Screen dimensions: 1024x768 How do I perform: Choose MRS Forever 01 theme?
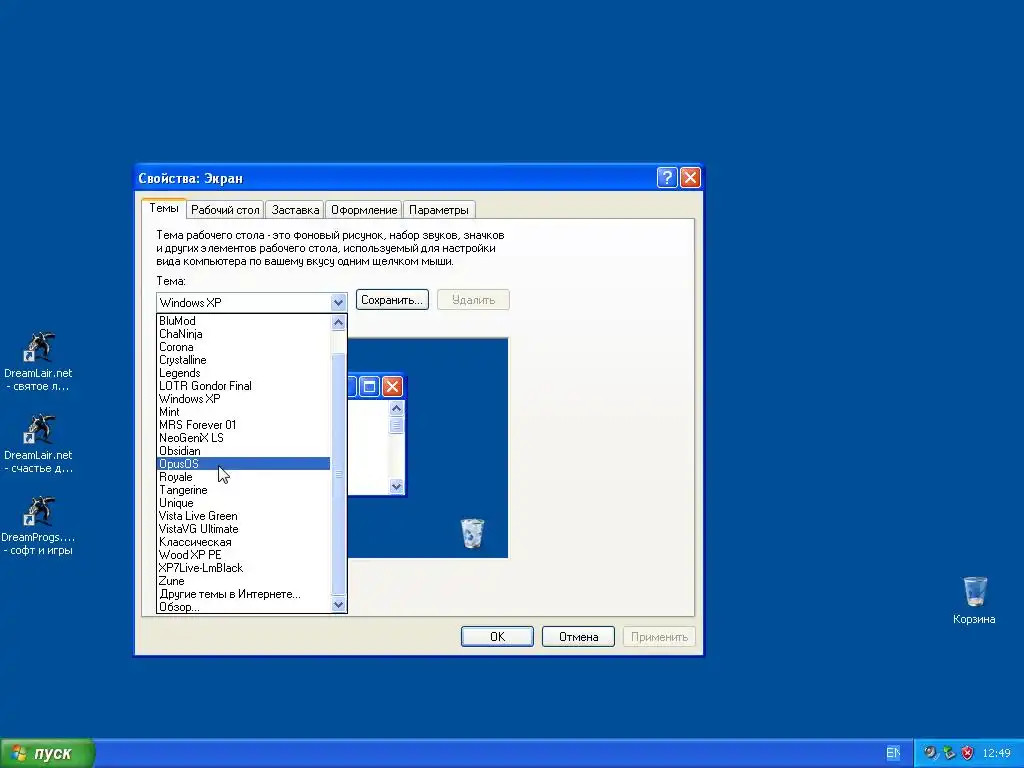point(244,425)
